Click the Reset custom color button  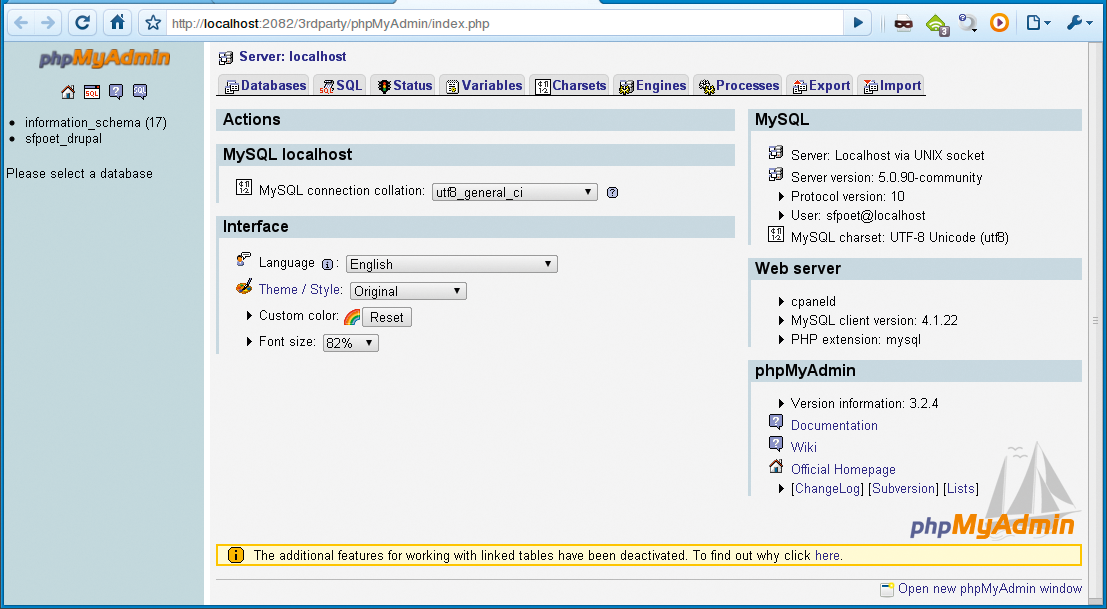[386, 317]
